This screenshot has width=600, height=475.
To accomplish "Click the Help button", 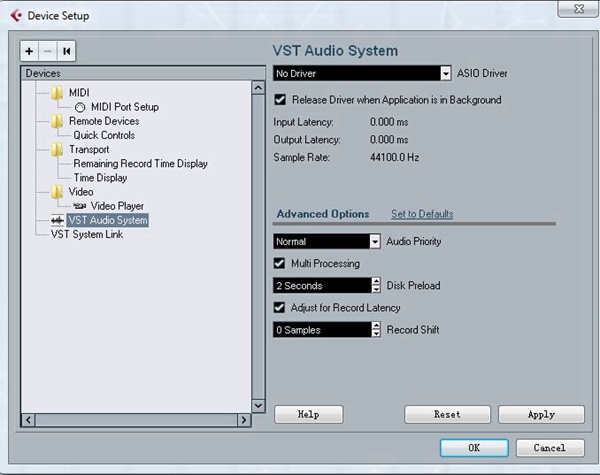I will click(x=308, y=415).
